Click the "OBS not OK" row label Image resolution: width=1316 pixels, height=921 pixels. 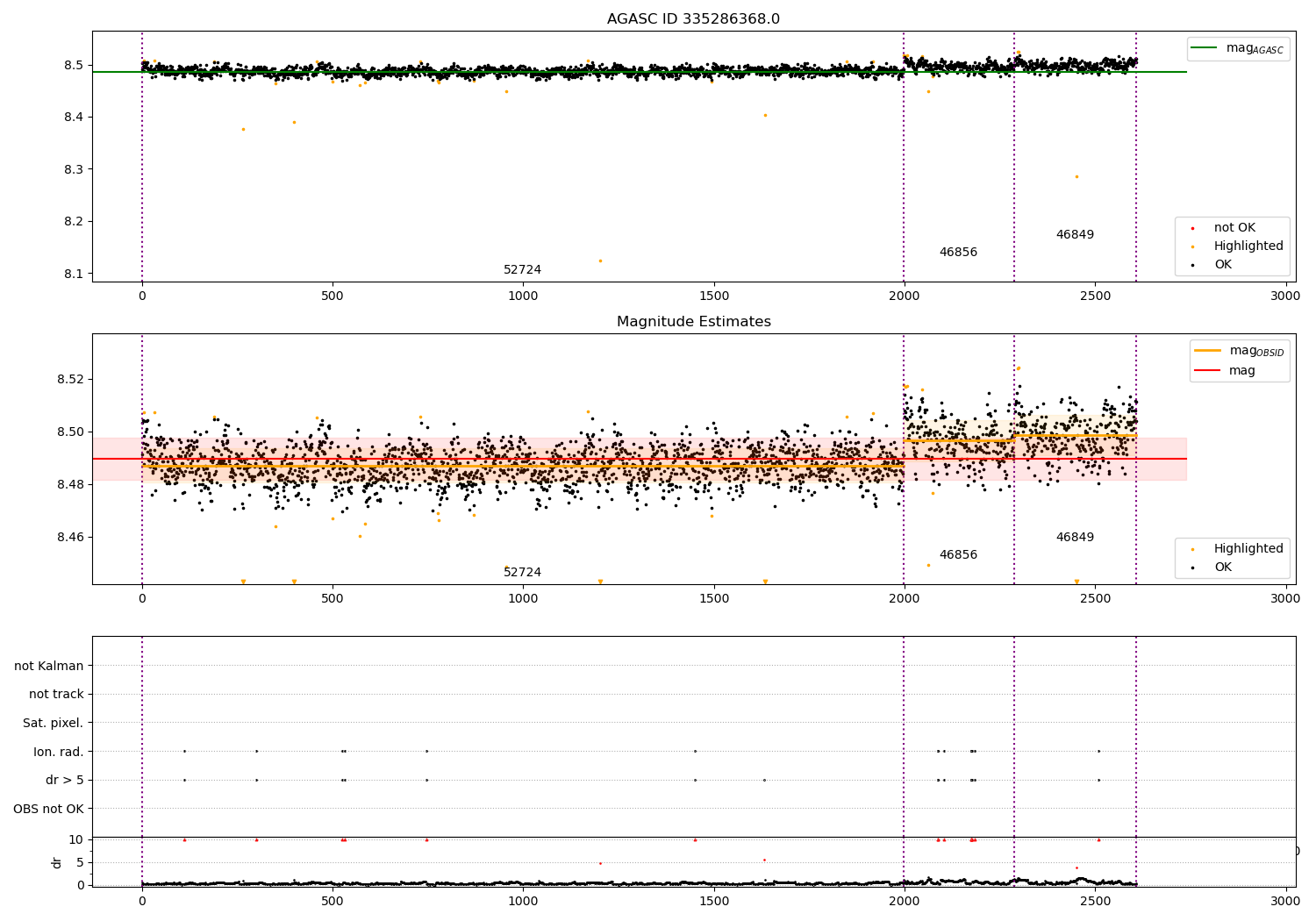(49, 809)
